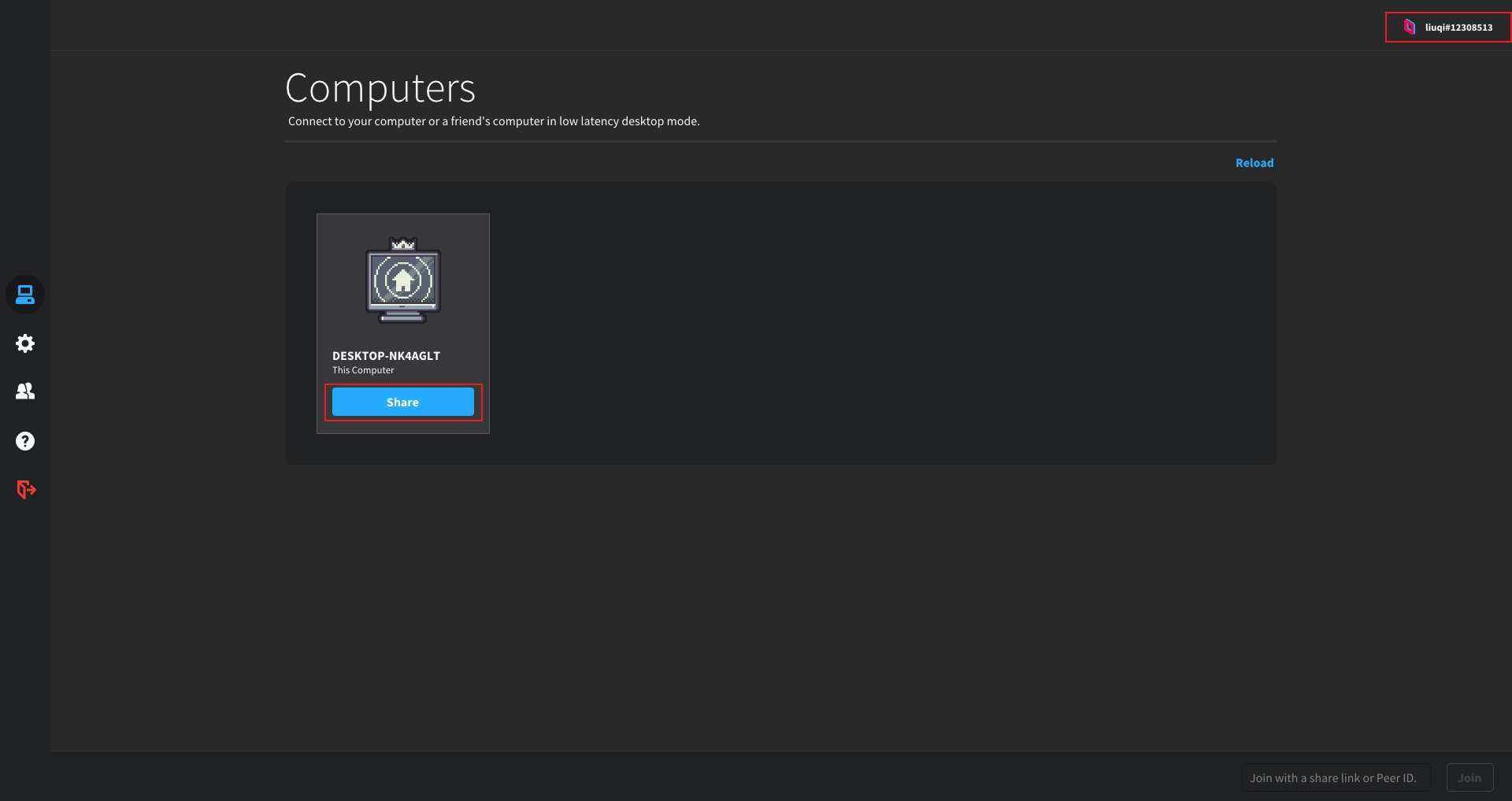The image size is (1512, 801).
Task: Click empty area of the computers panel
Action: point(866,323)
